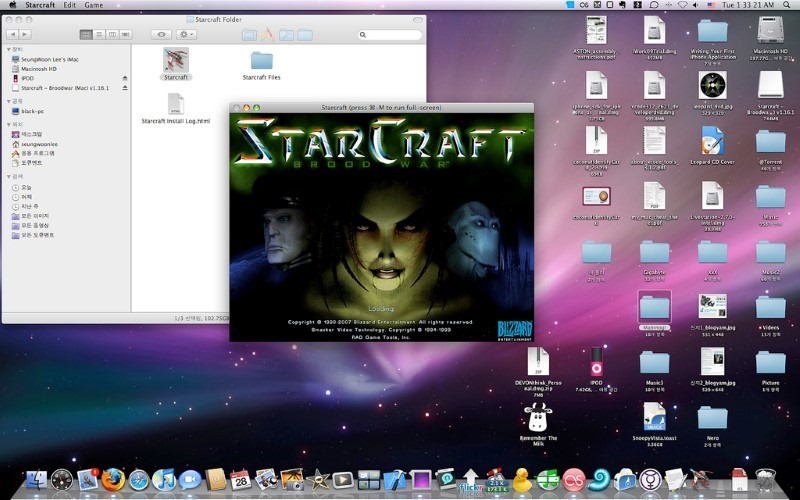Screen dimensions: 800x500
Task: Open the SnoopyVista.toast desktop file
Action: coord(655,416)
